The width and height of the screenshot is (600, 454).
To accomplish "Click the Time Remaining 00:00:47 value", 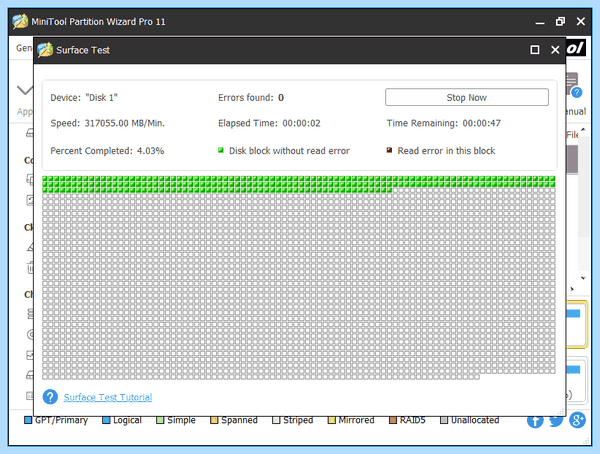I will (x=481, y=123).
